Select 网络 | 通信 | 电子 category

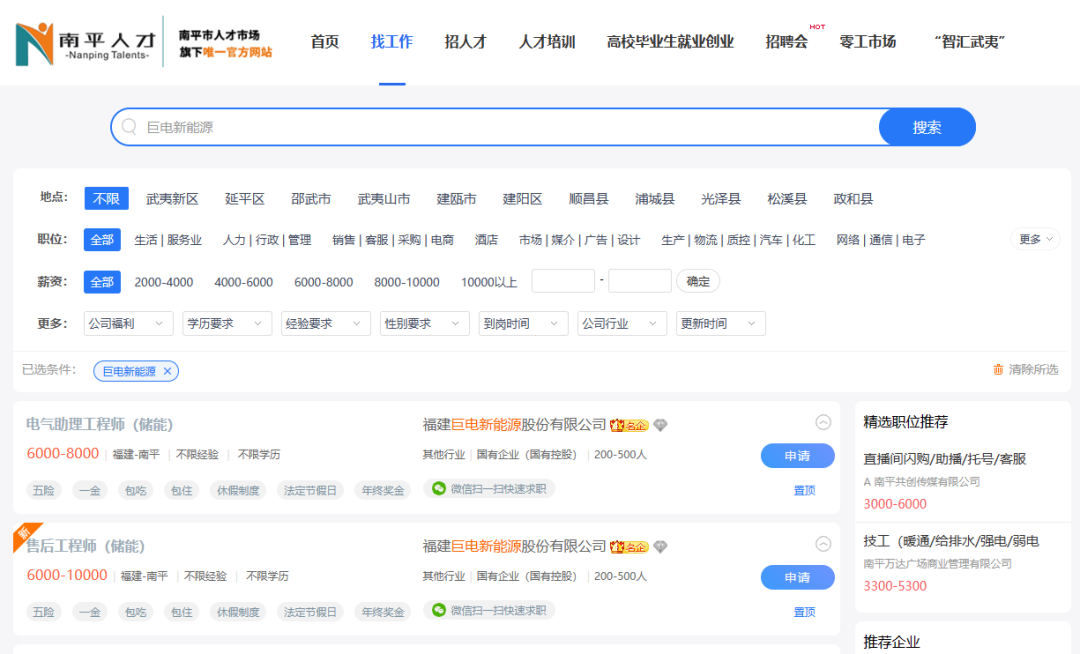point(880,240)
